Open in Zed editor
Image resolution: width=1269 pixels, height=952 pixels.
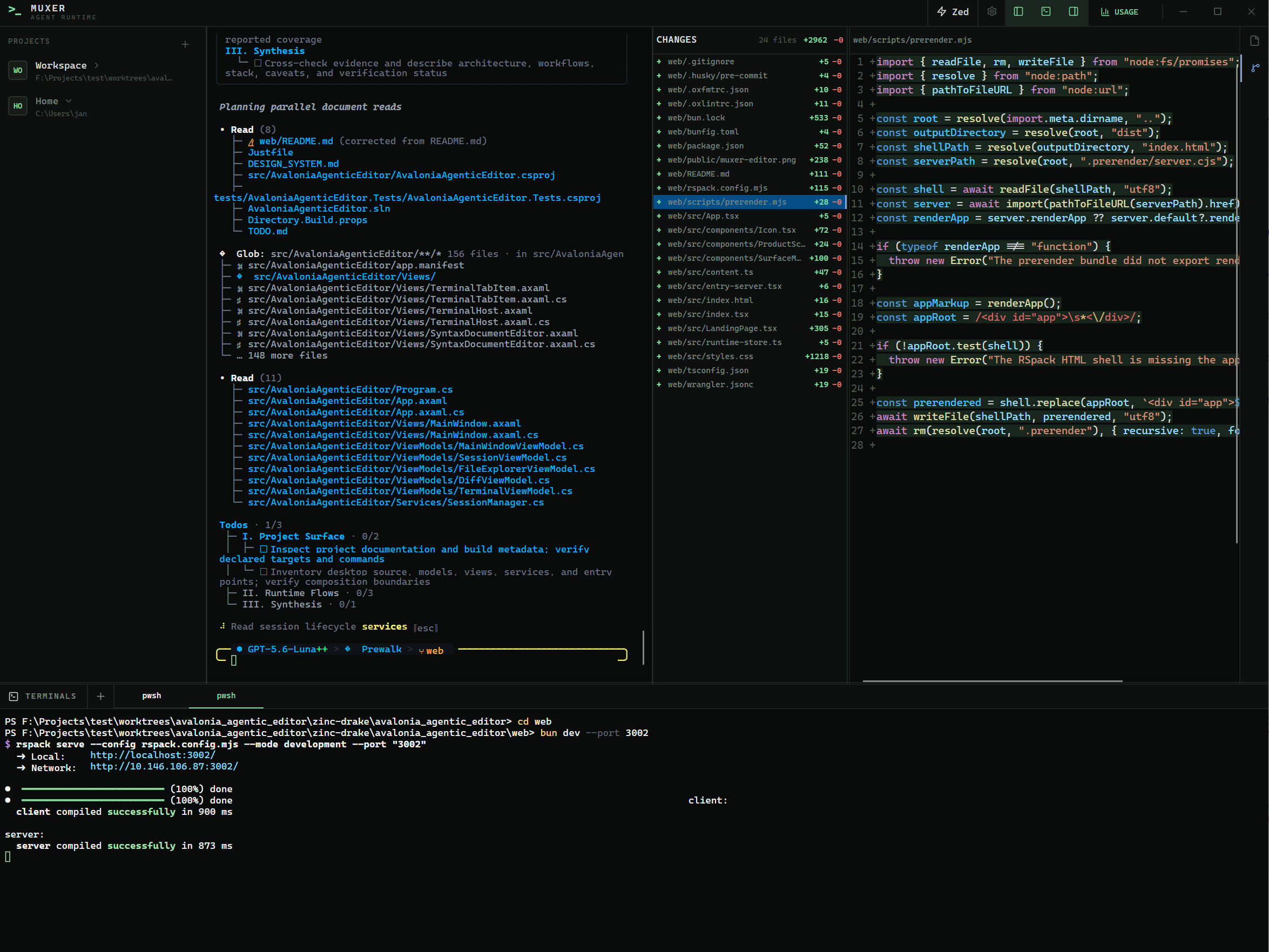click(953, 11)
